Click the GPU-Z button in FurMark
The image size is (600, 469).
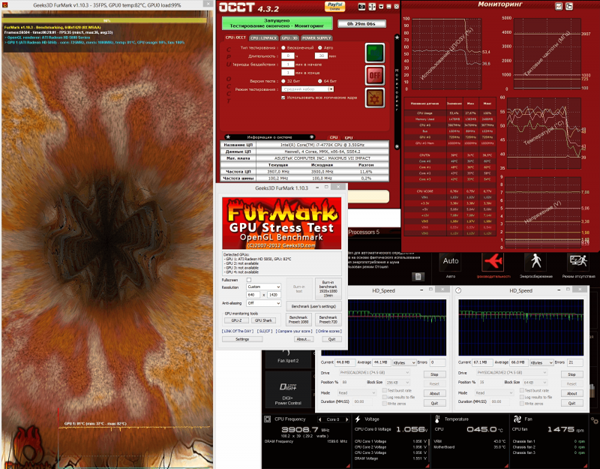click(236, 320)
